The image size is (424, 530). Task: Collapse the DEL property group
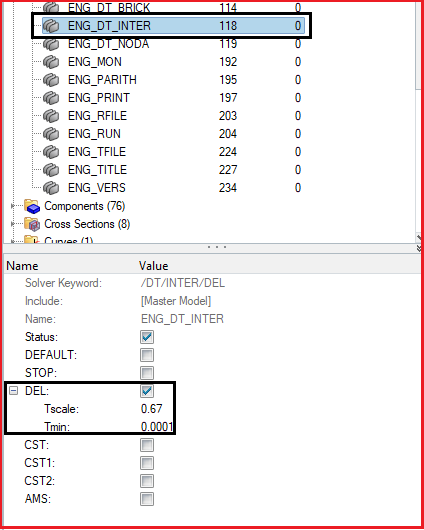point(14,391)
